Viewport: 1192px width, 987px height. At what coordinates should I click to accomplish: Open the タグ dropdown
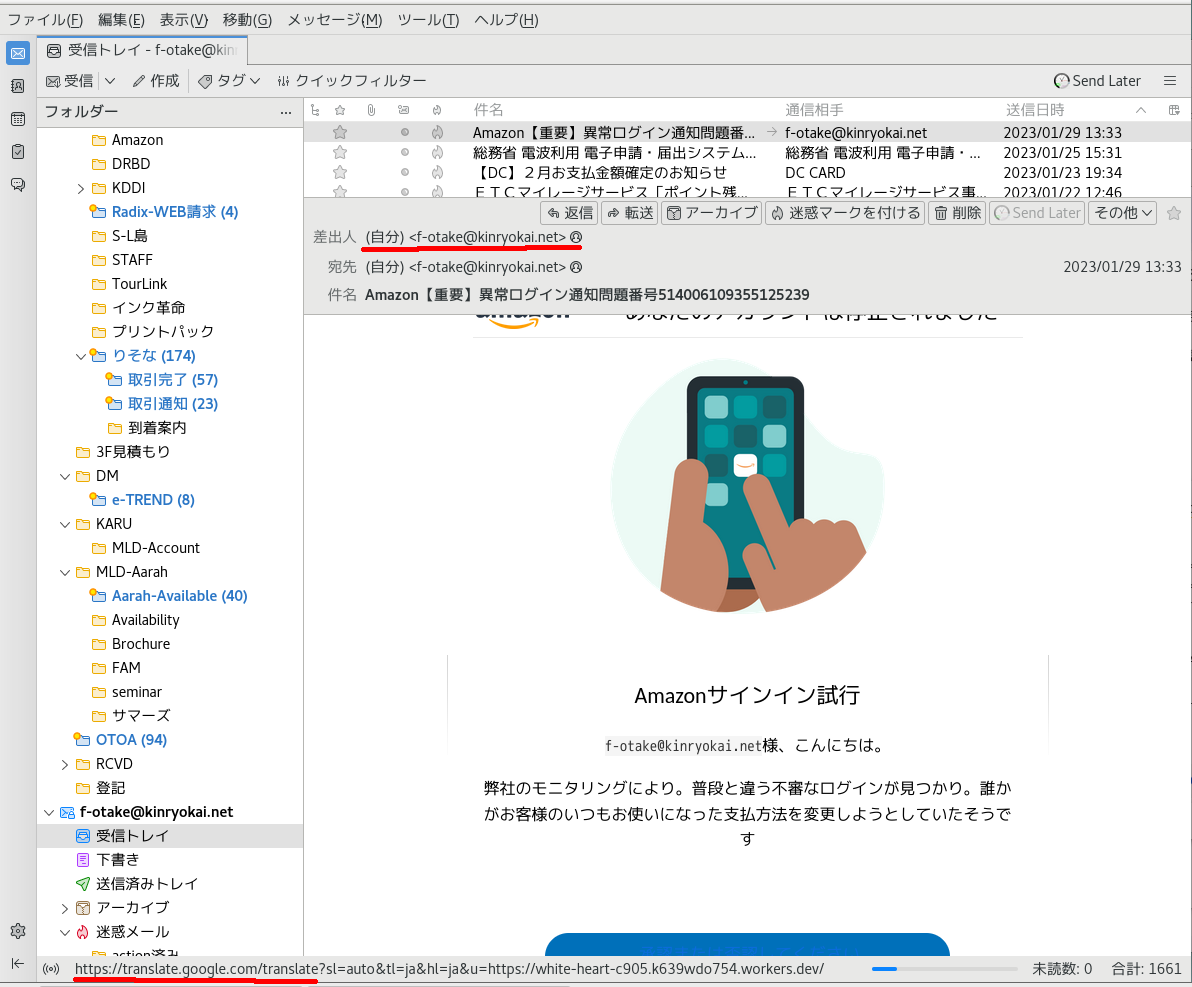(x=229, y=81)
